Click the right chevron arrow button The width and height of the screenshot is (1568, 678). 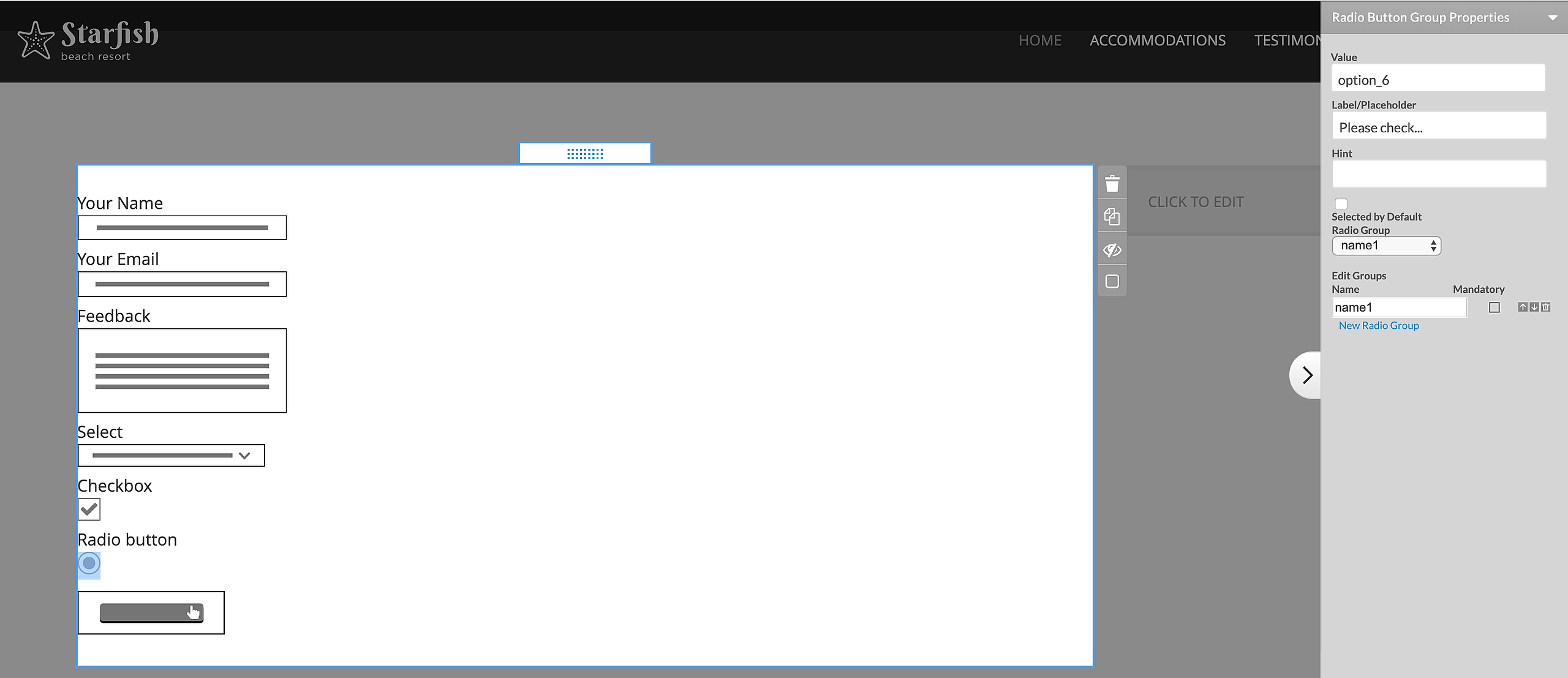click(1306, 375)
